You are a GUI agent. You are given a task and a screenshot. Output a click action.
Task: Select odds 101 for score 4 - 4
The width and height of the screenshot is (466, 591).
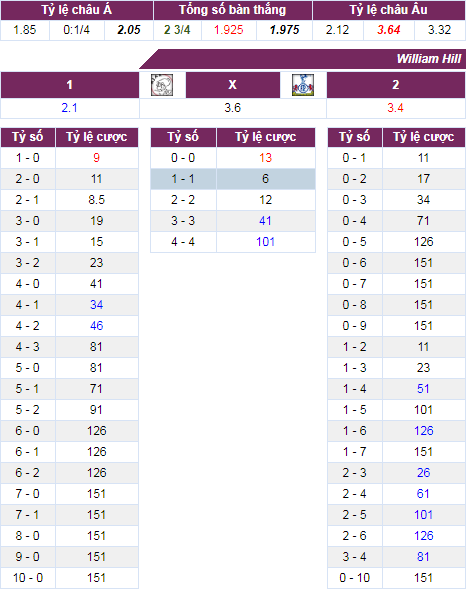coord(265,242)
